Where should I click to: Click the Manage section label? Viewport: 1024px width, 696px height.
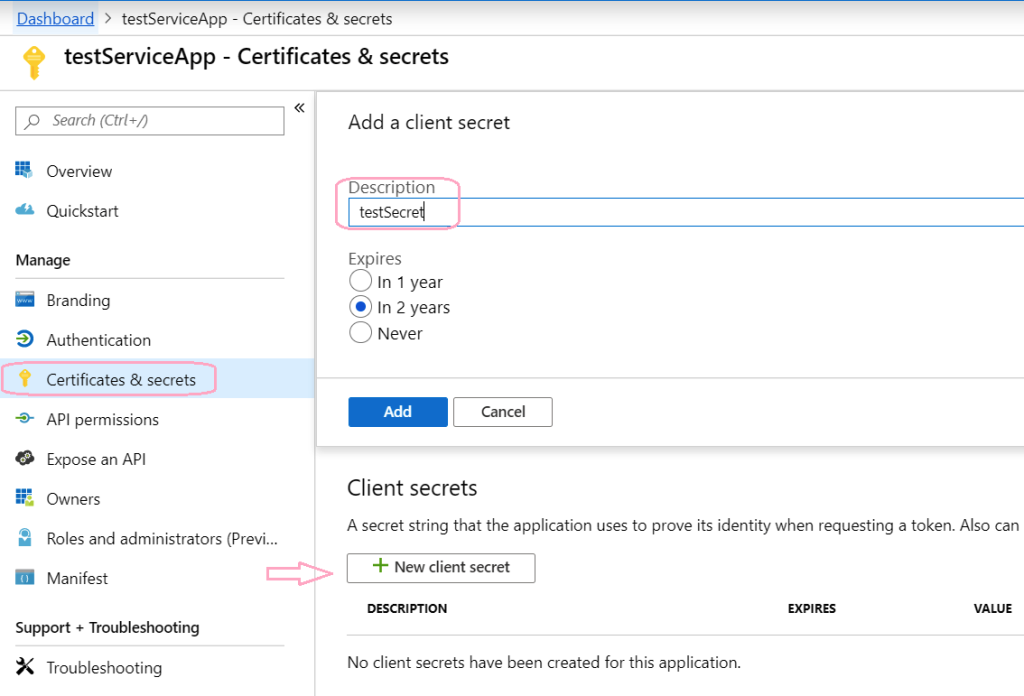click(43, 260)
